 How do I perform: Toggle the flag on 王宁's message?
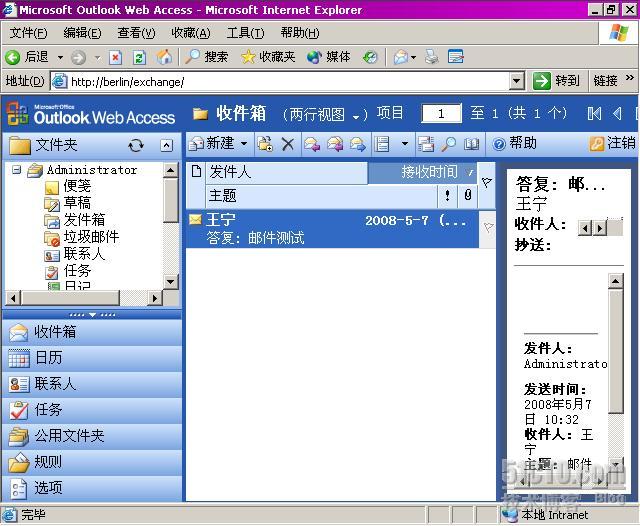point(488,228)
